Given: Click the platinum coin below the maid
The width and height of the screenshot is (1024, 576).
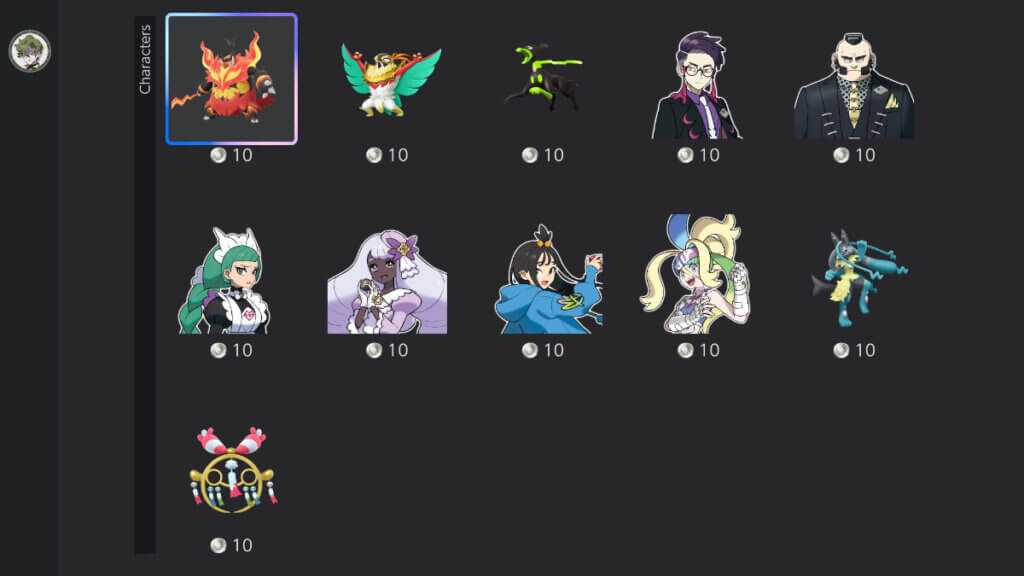Looking at the screenshot, I should click(218, 350).
